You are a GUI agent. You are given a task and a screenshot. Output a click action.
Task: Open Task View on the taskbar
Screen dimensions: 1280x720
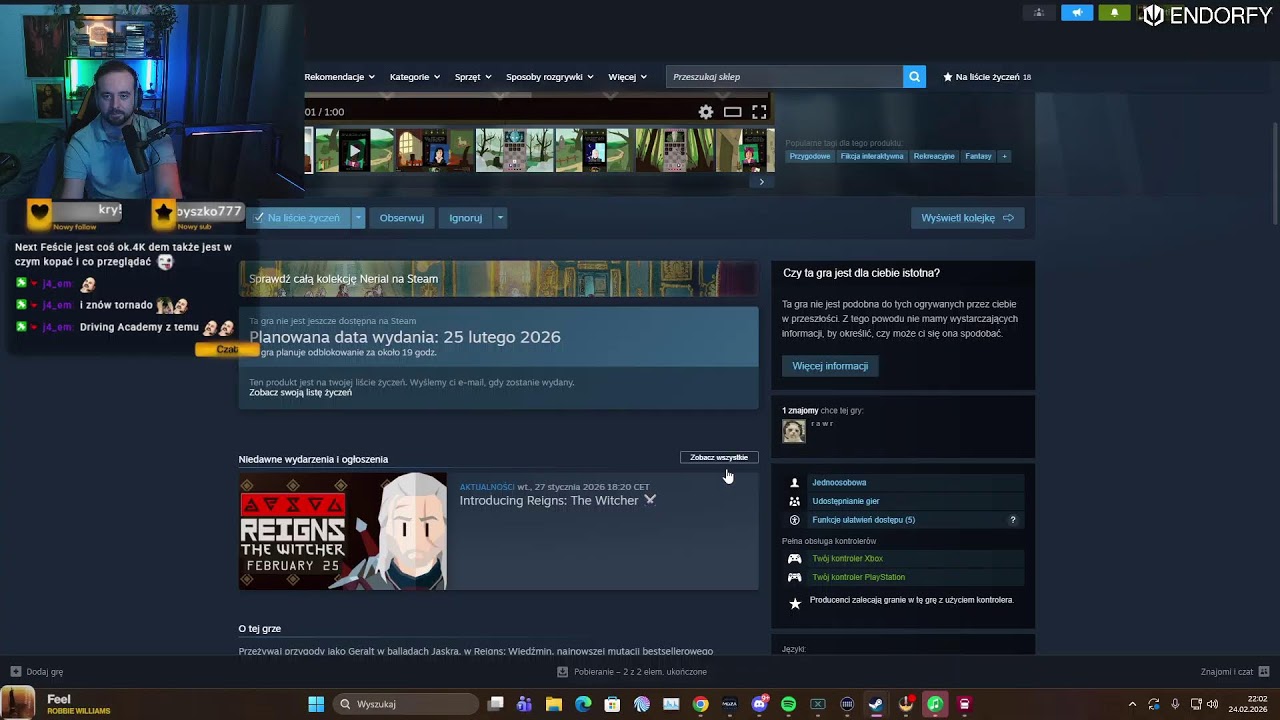(x=495, y=704)
